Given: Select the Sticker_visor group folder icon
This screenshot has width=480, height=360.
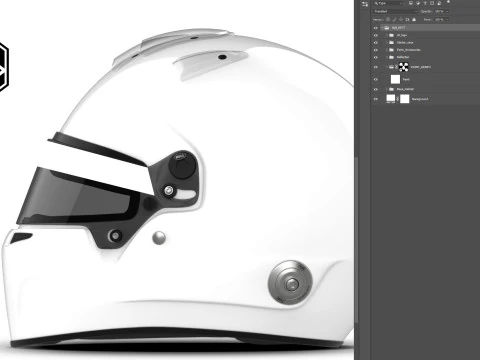Looking at the screenshot, I should pyautogui.click(x=392, y=42).
